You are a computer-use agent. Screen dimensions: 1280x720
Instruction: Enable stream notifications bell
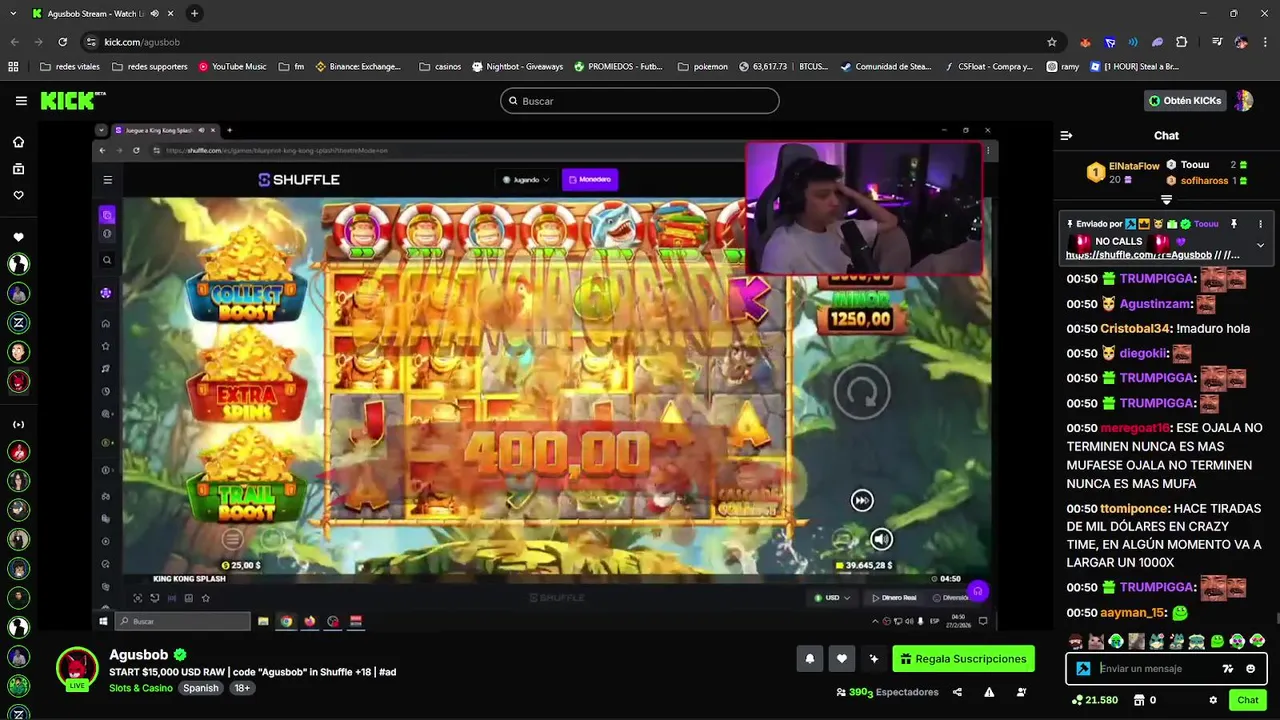click(809, 659)
